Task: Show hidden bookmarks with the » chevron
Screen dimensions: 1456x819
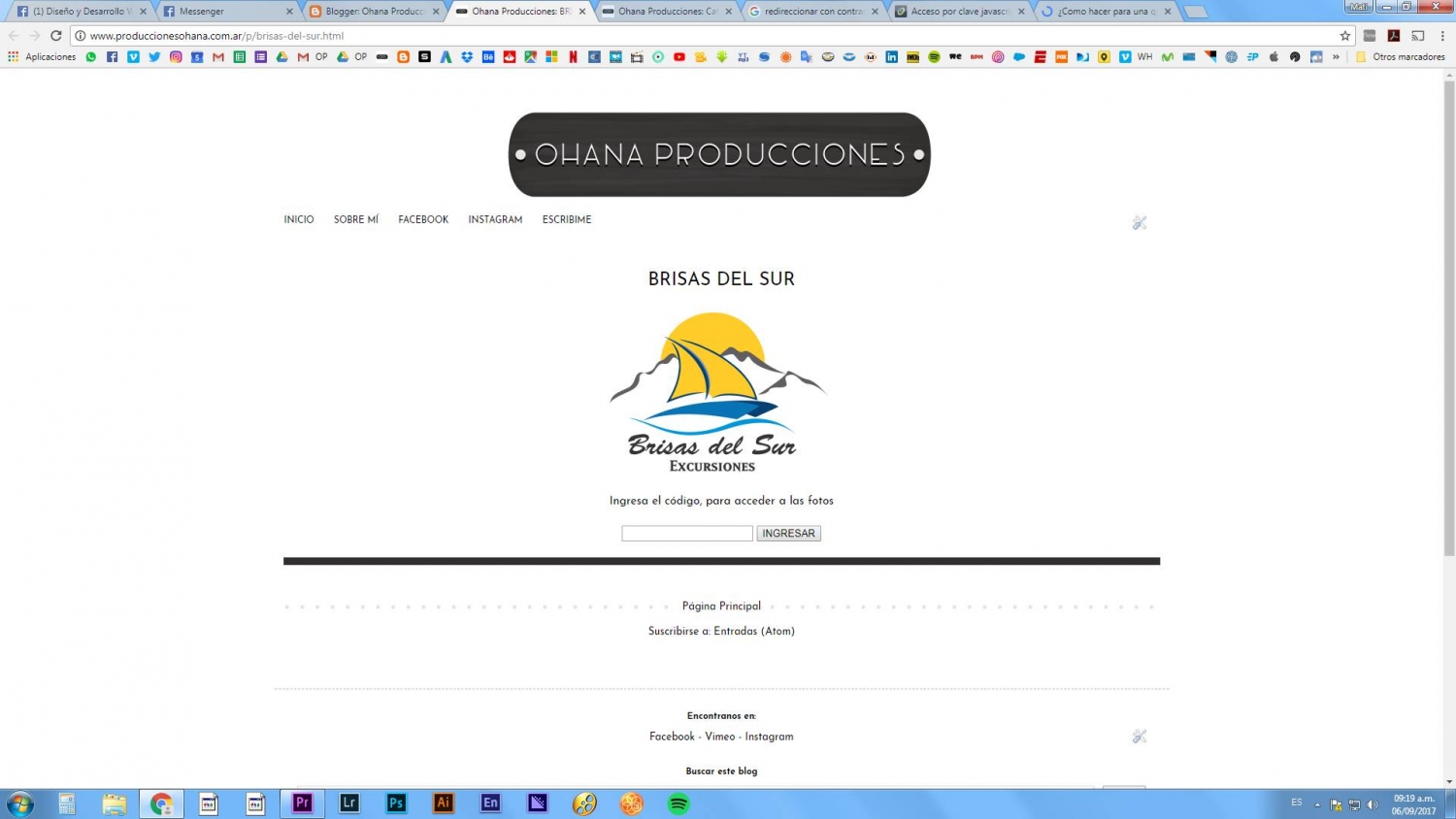Action: pyautogui.click(x=1336, y=57)
